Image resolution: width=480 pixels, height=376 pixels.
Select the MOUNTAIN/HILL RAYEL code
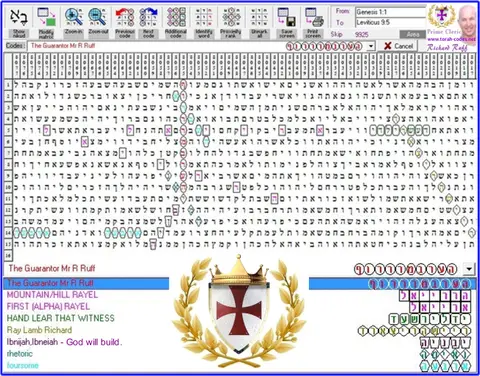[52, 295]
